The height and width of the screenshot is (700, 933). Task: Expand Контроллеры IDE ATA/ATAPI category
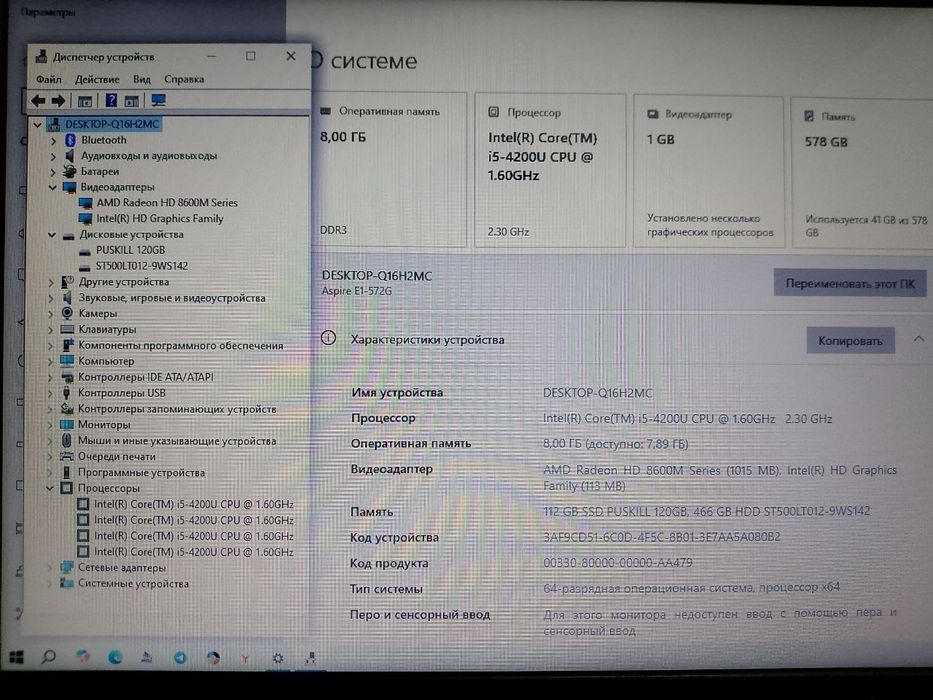(x=51, y=377)
